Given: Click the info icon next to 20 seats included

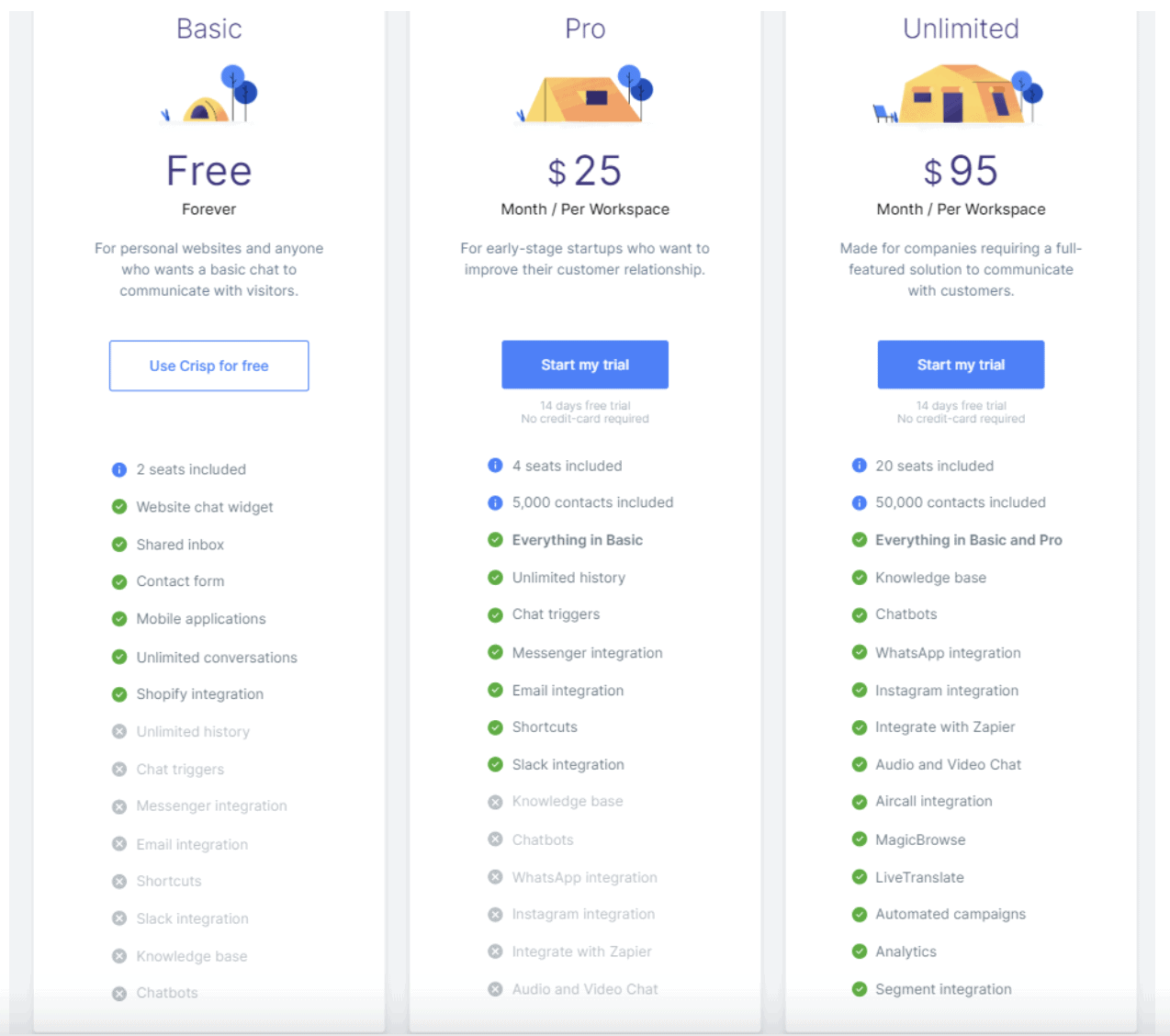Looking at the screenshot, I should (860, 466).
